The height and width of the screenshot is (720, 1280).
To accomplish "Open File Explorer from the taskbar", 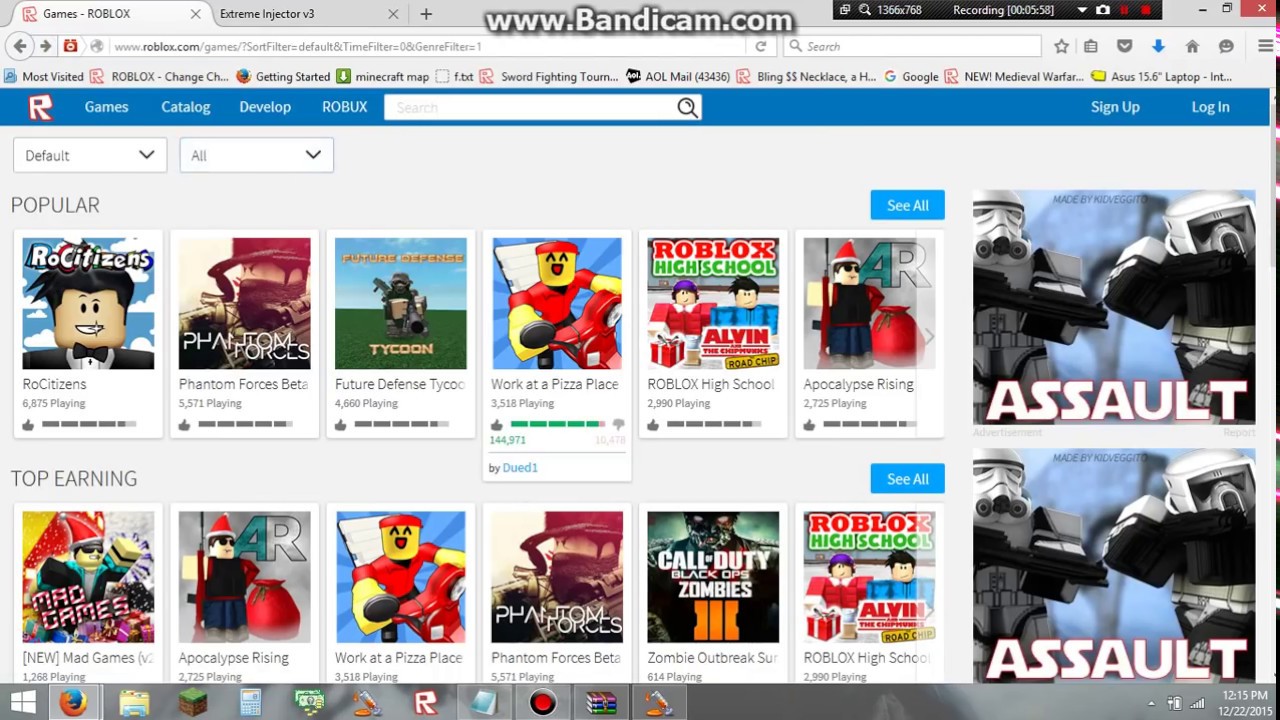I will [x=134, y=703].
